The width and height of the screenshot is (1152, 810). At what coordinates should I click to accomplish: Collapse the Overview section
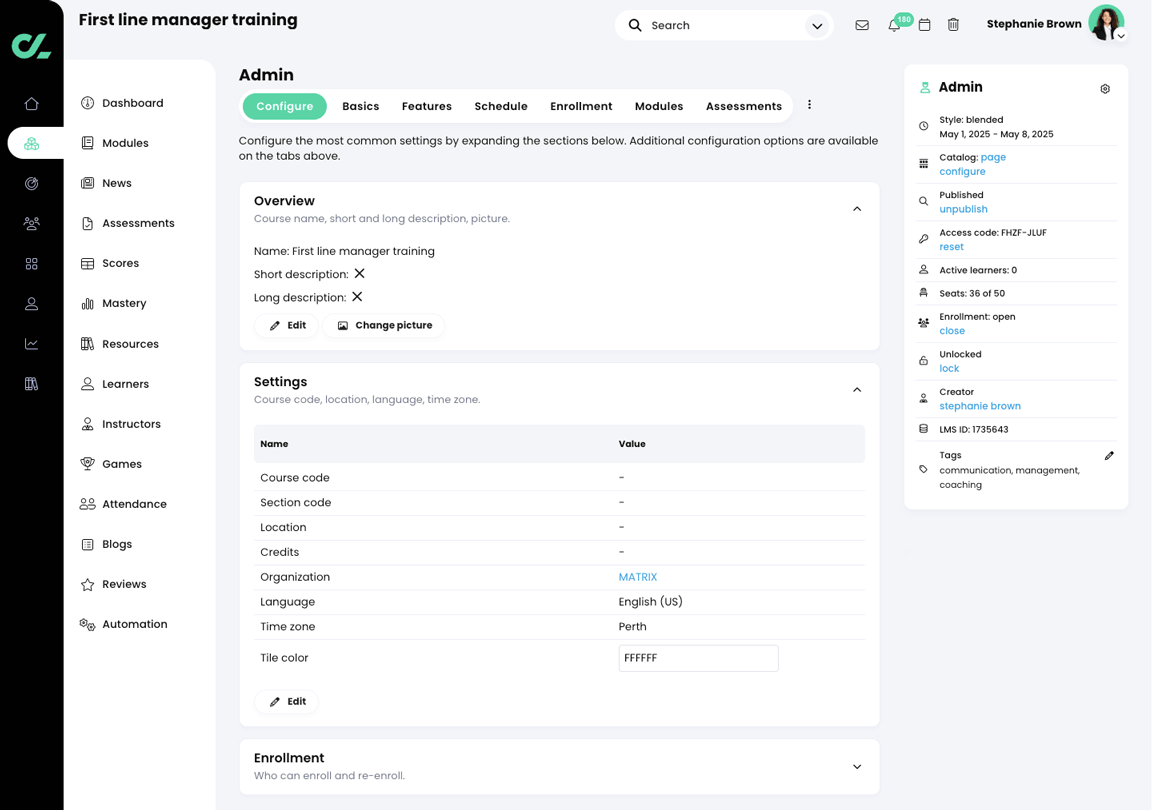pos(857,209)
